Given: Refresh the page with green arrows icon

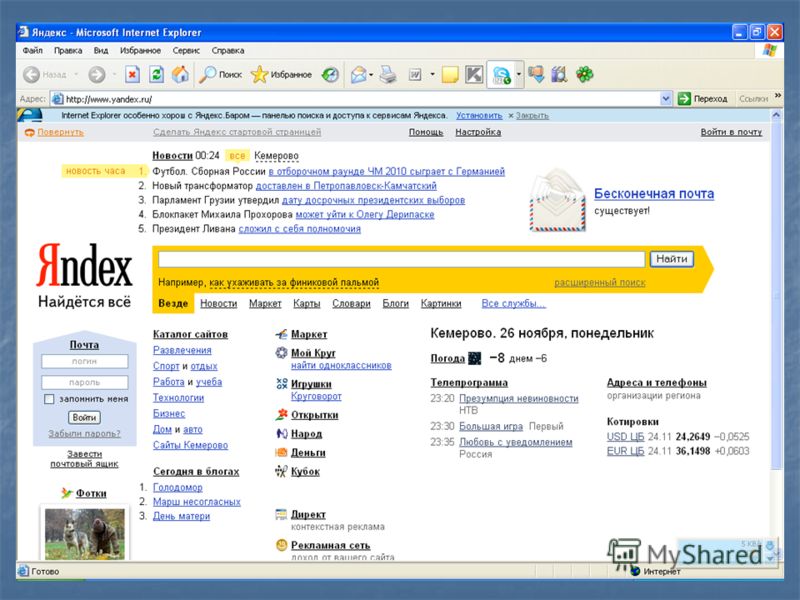Looking at the screenshot, I should click(x=156, y=74).
